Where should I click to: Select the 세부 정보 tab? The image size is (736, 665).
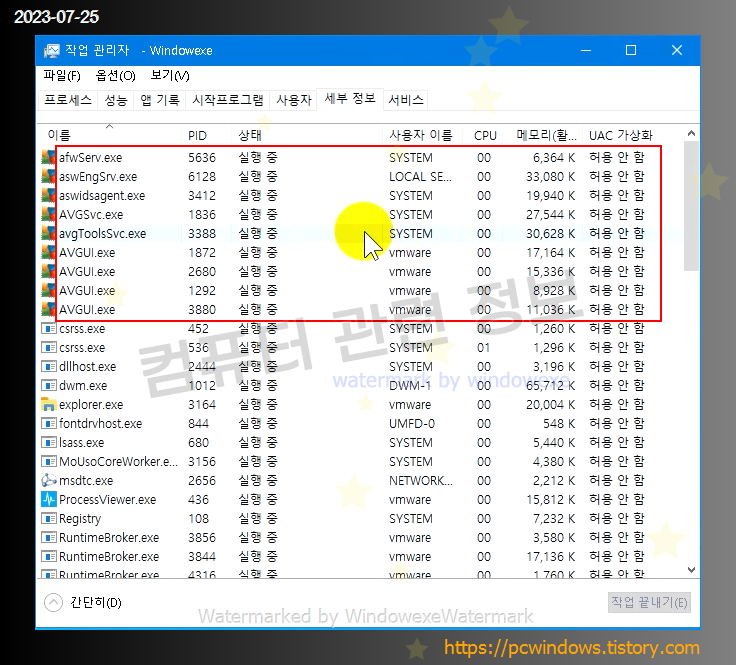pyautogui.click(x=350, y=99)
